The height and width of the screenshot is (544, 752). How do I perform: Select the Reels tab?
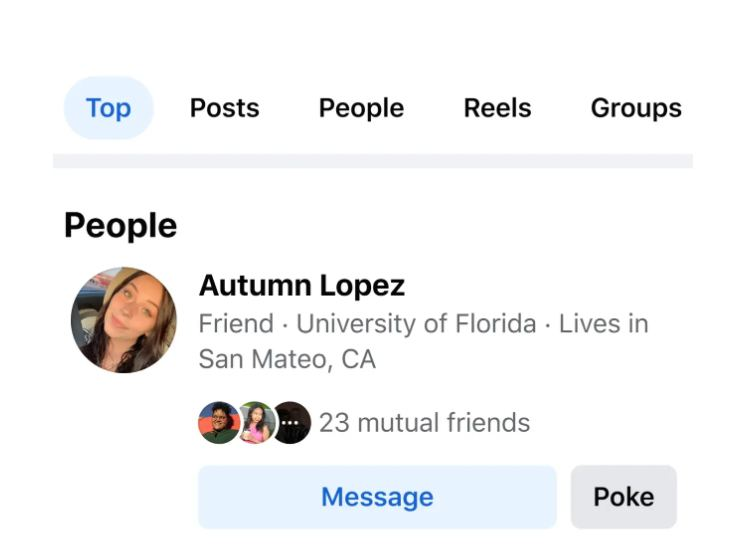(x=497, y=108)
